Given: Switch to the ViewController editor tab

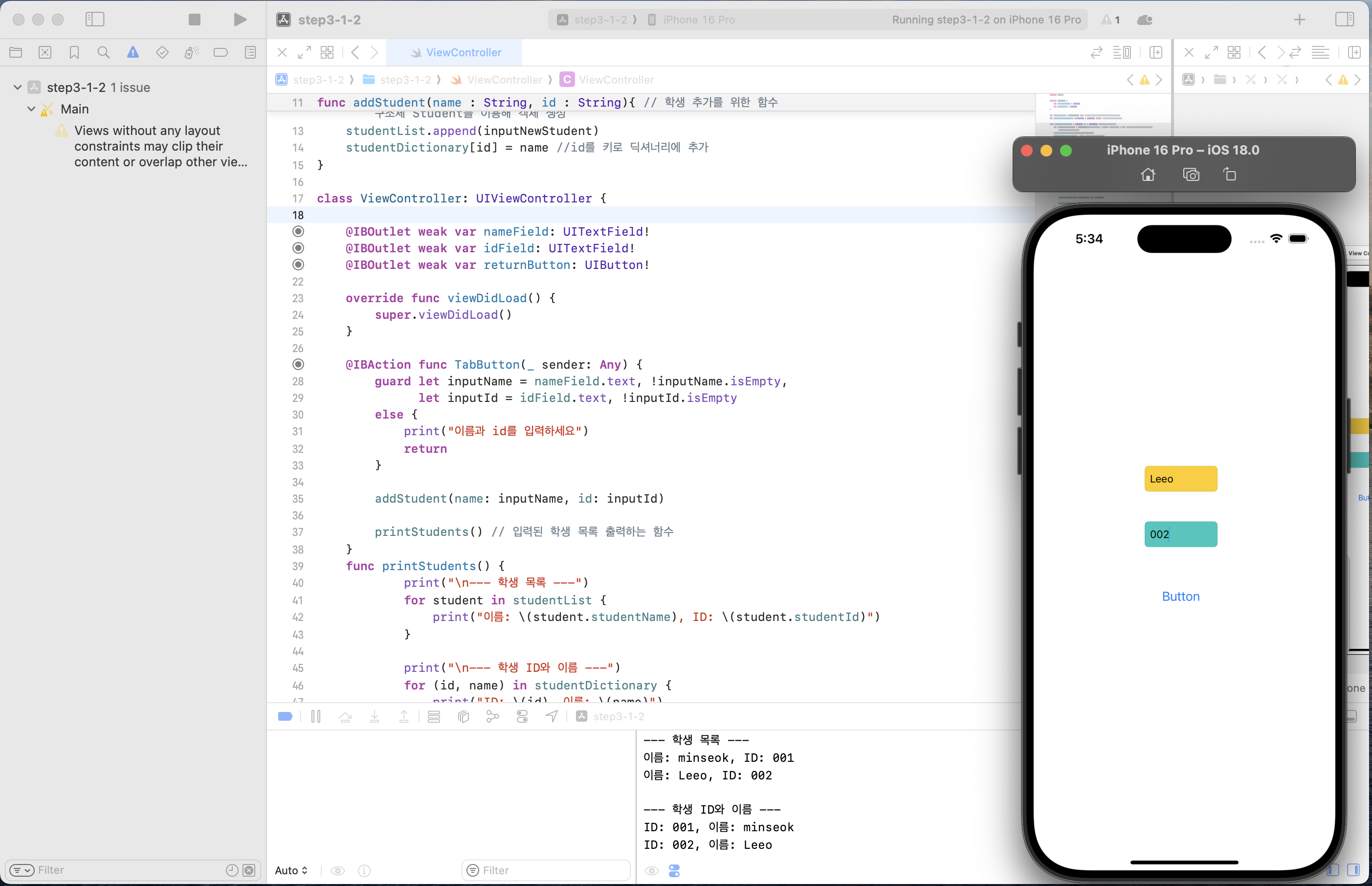Looking at the screenshot, I should pos(454,52).
